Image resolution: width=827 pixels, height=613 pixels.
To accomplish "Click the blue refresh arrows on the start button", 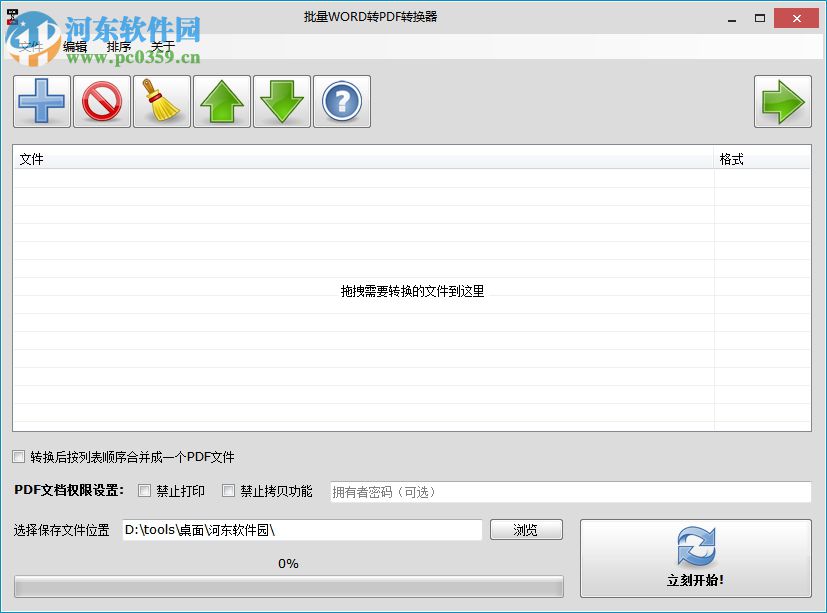I will click(694, 548).
